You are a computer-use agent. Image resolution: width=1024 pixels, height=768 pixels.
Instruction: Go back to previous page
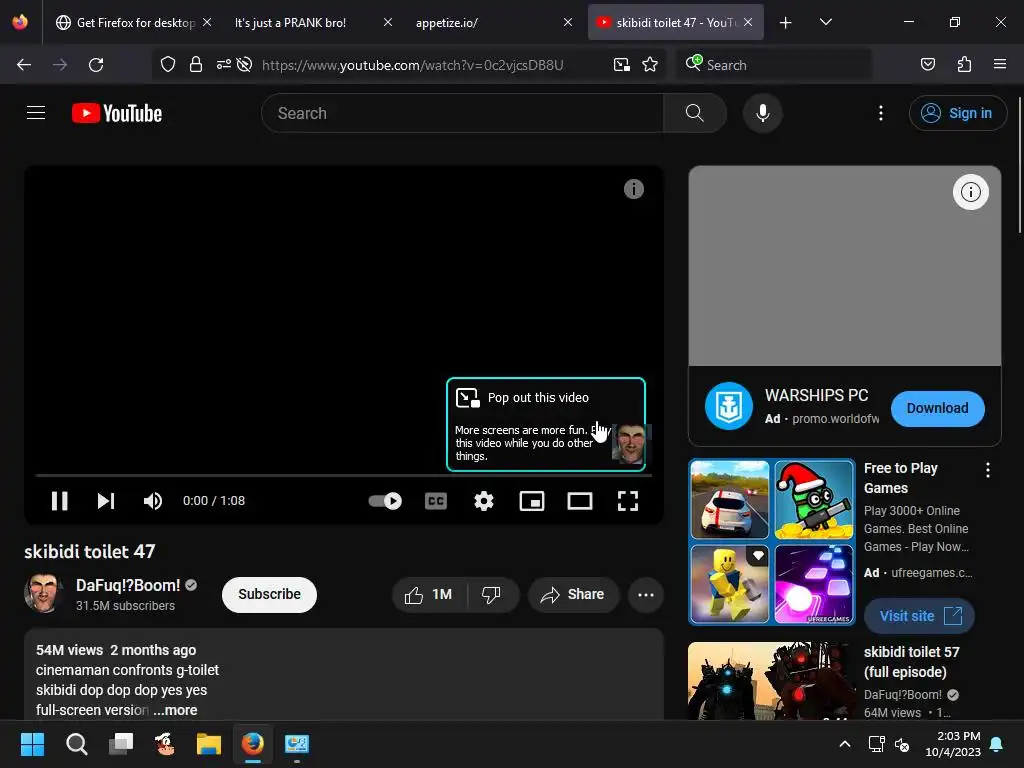coord(24,65)
